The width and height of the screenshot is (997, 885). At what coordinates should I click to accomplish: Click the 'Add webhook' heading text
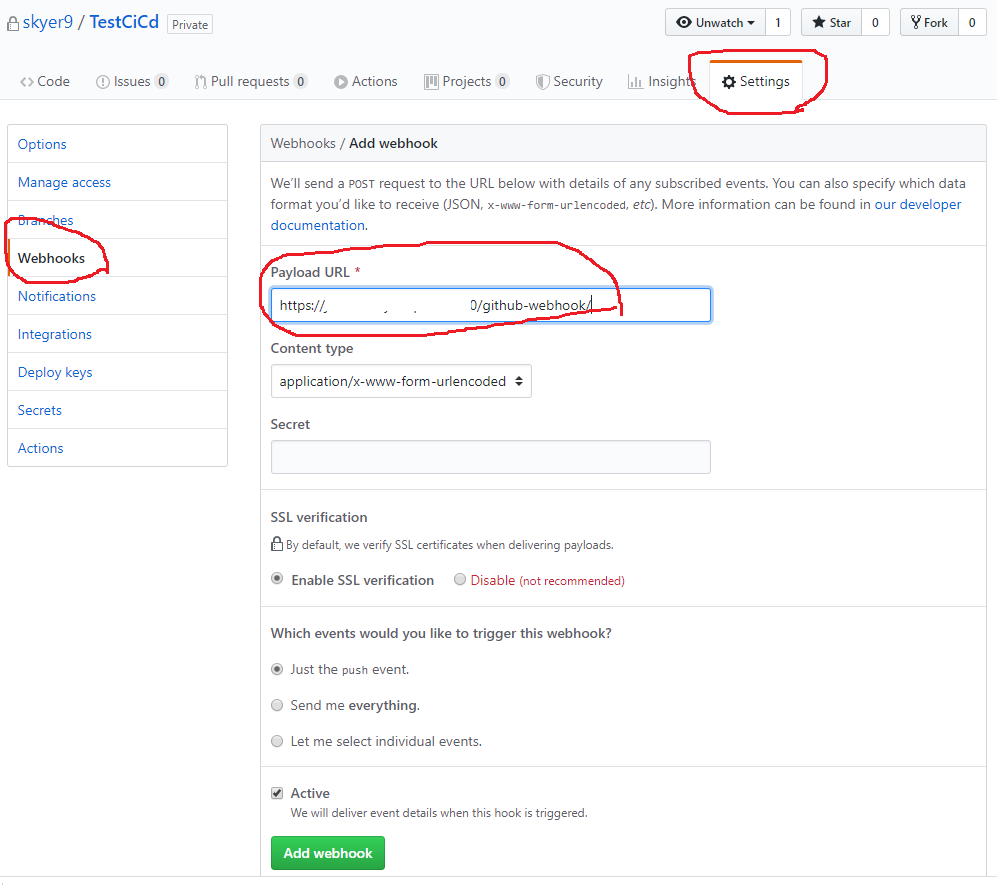tap(394, 143)
